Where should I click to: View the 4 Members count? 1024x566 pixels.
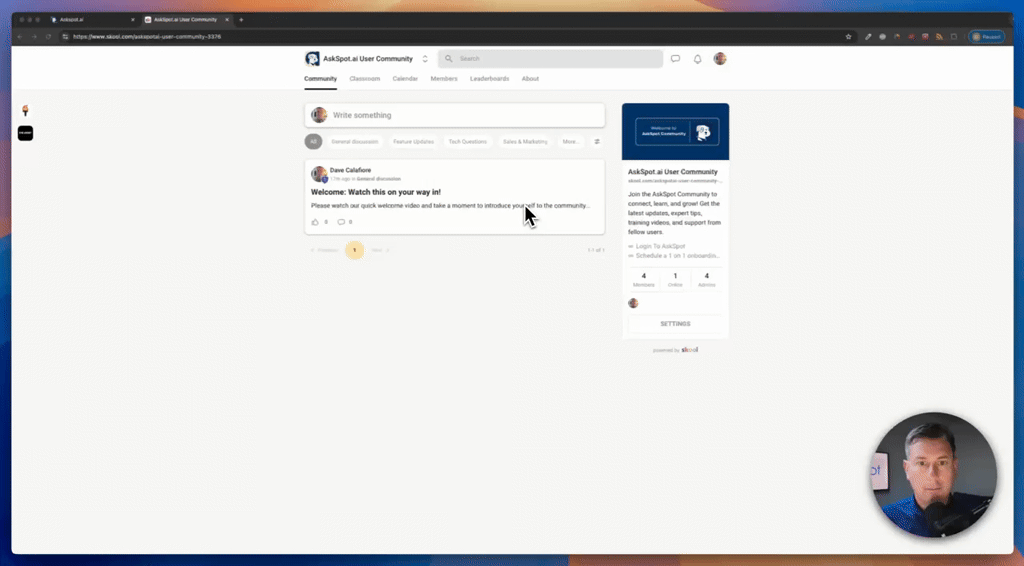point(643,279)
